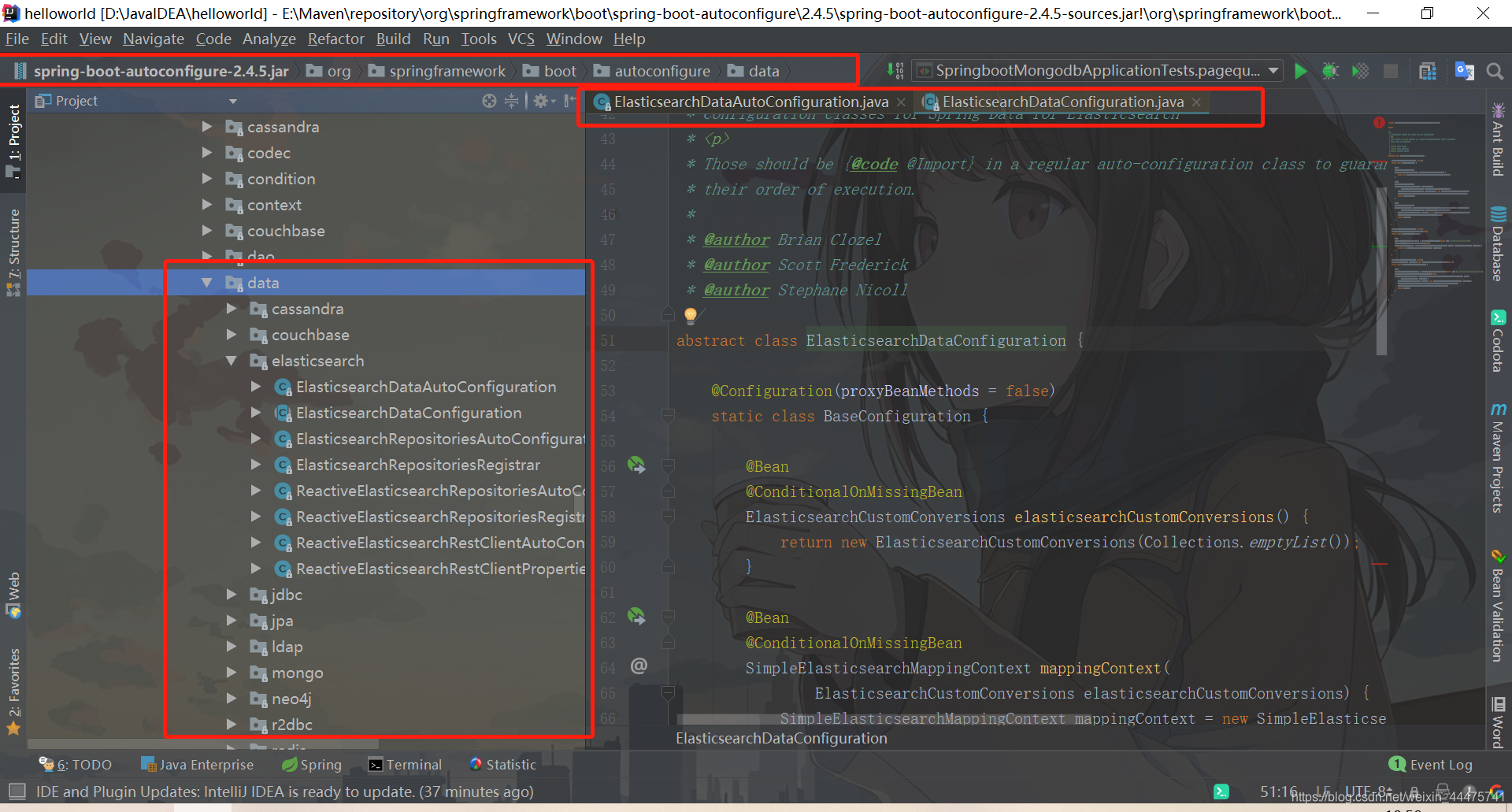
Task: Click the Project tree horizontal scrollbar
Action: [x=203, y=743]
